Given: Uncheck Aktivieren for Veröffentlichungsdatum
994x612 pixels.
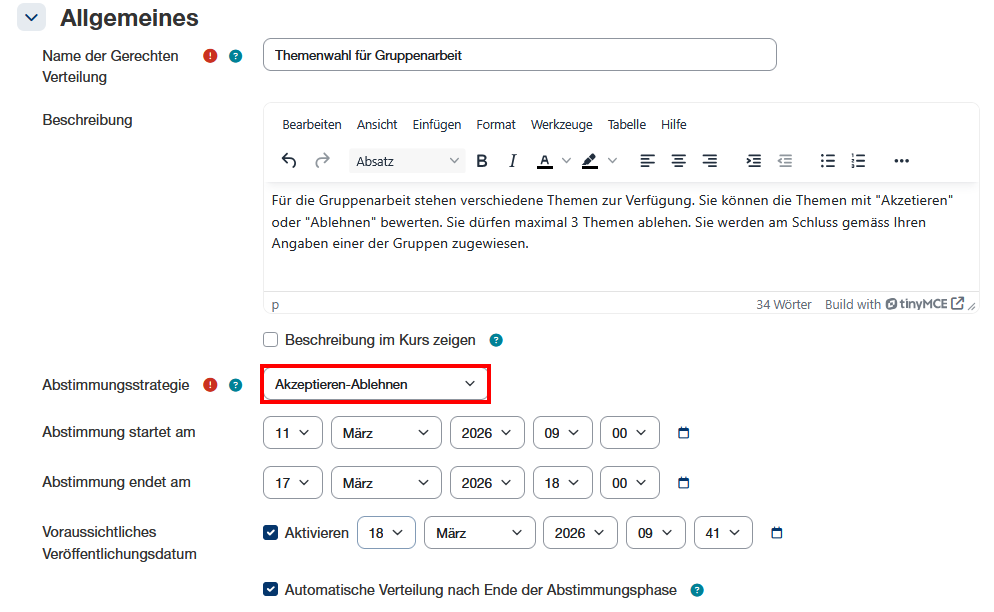Looking at the screenshot, I should coord(270,533).
